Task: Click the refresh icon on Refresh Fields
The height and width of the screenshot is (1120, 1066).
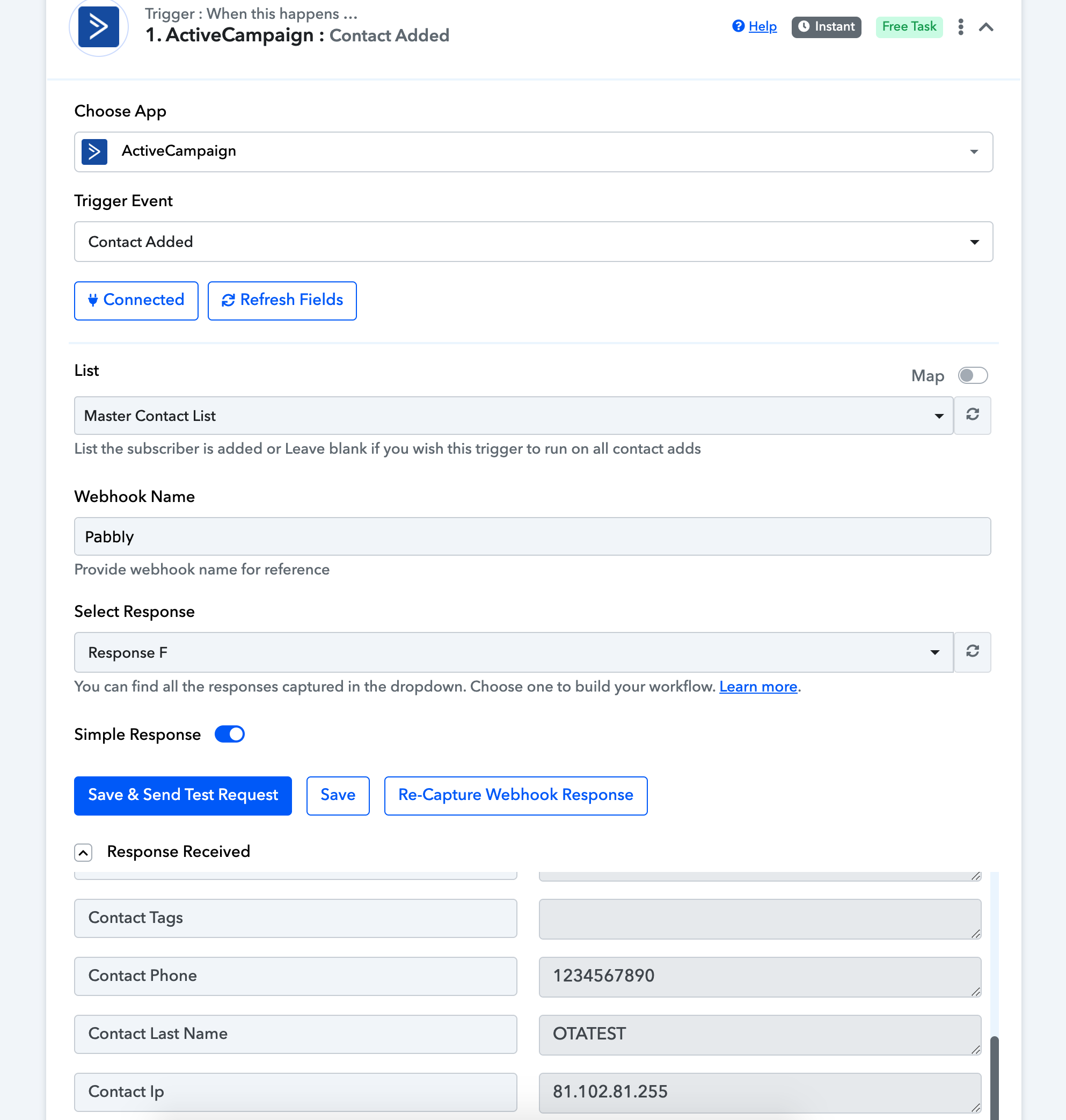Action: tap(229, 300)
